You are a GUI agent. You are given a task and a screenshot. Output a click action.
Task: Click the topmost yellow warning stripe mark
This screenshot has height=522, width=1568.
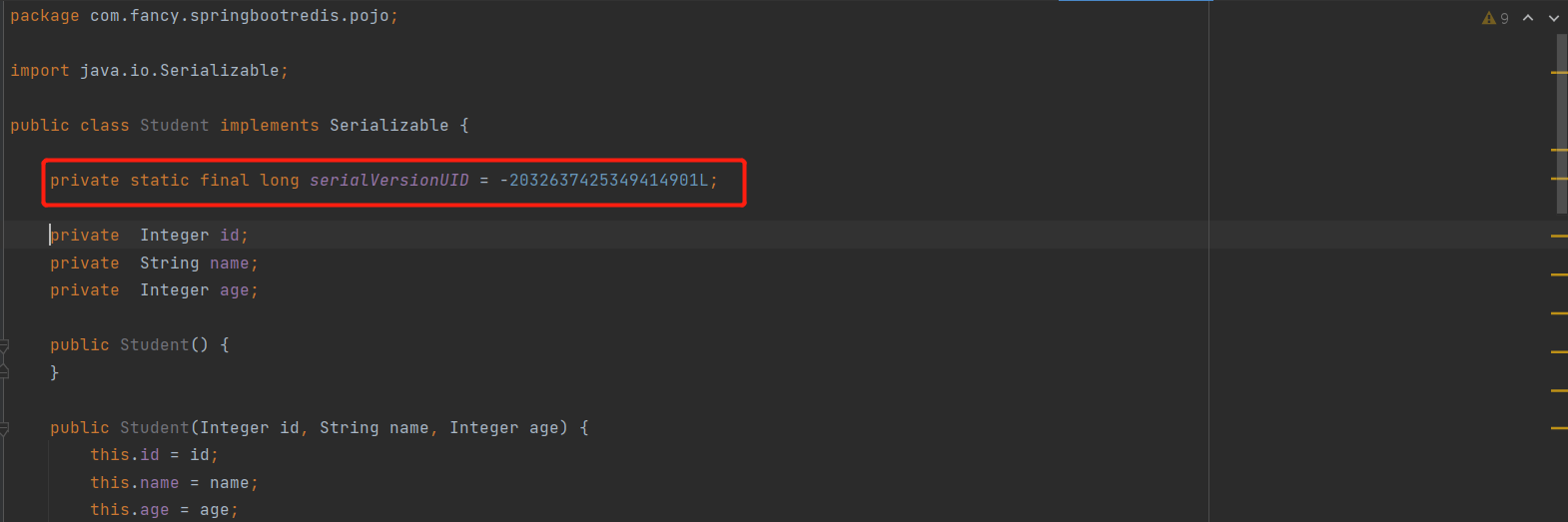pyautogui.click(x=1559, y=72)
